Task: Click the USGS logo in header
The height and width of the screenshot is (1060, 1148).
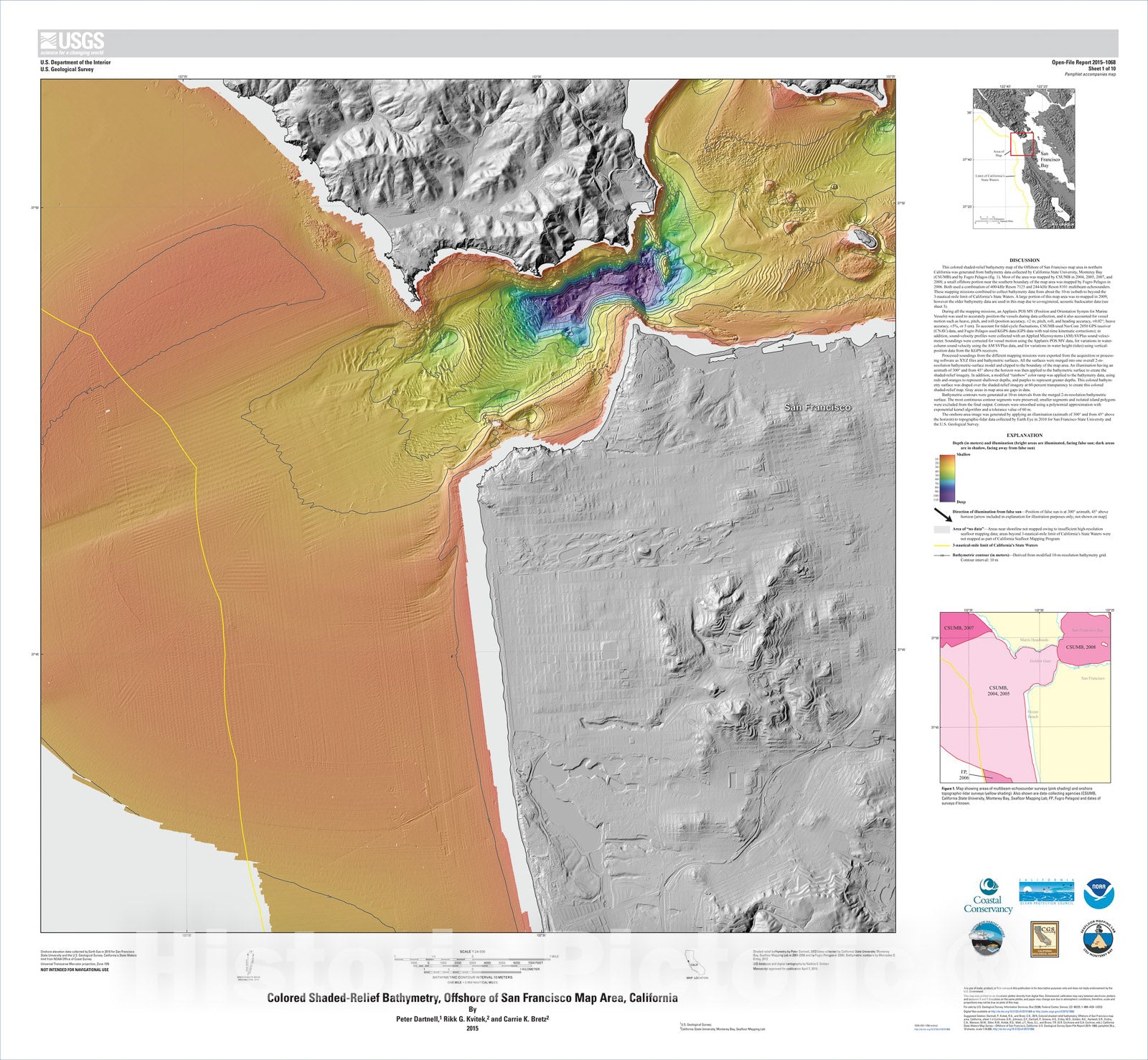Action: coord(72,43)
